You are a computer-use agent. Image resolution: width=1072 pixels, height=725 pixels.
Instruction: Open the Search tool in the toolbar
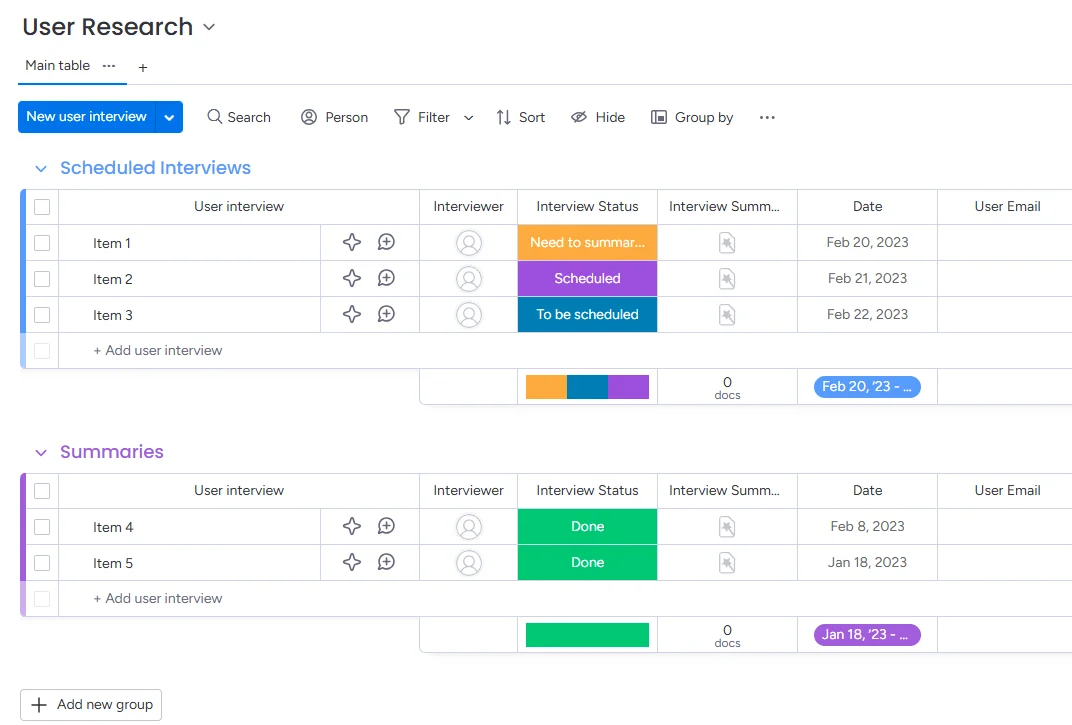(239, 117)
